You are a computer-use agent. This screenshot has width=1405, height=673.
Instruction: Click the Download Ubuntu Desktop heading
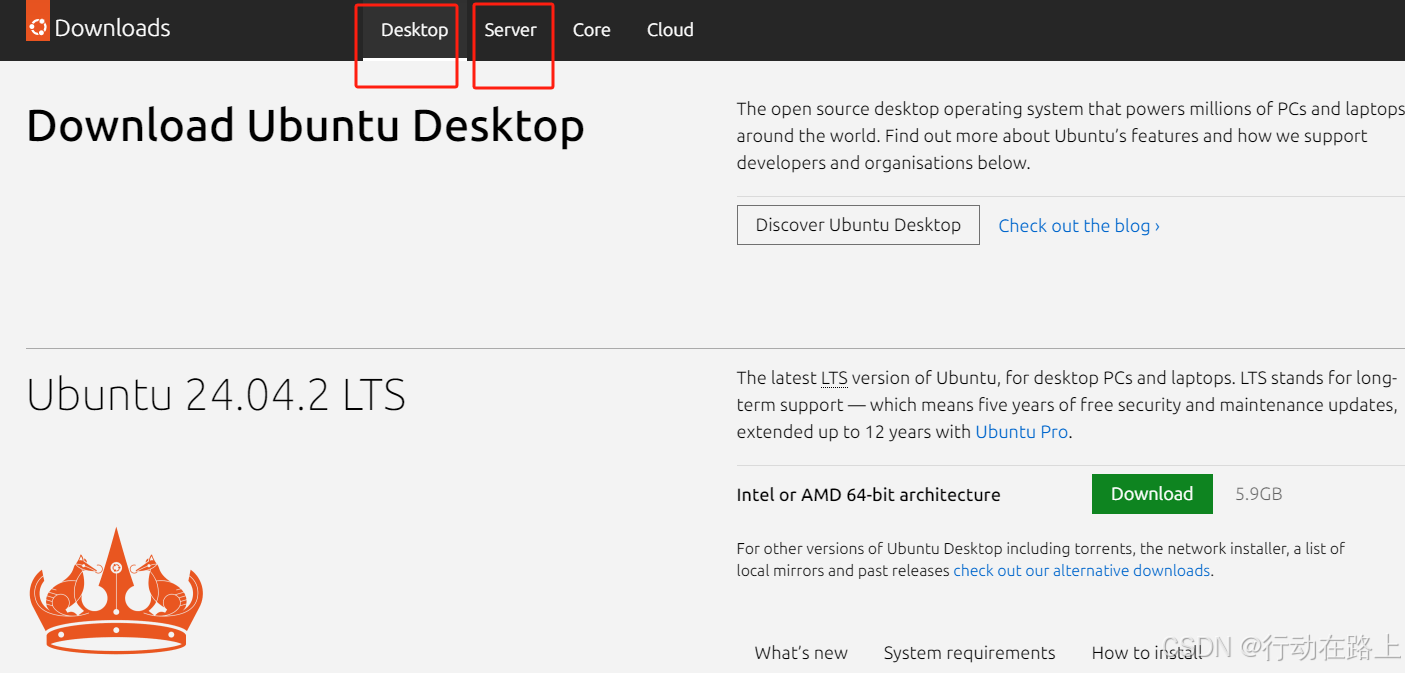pyautogui.click(x=305, y=126)
